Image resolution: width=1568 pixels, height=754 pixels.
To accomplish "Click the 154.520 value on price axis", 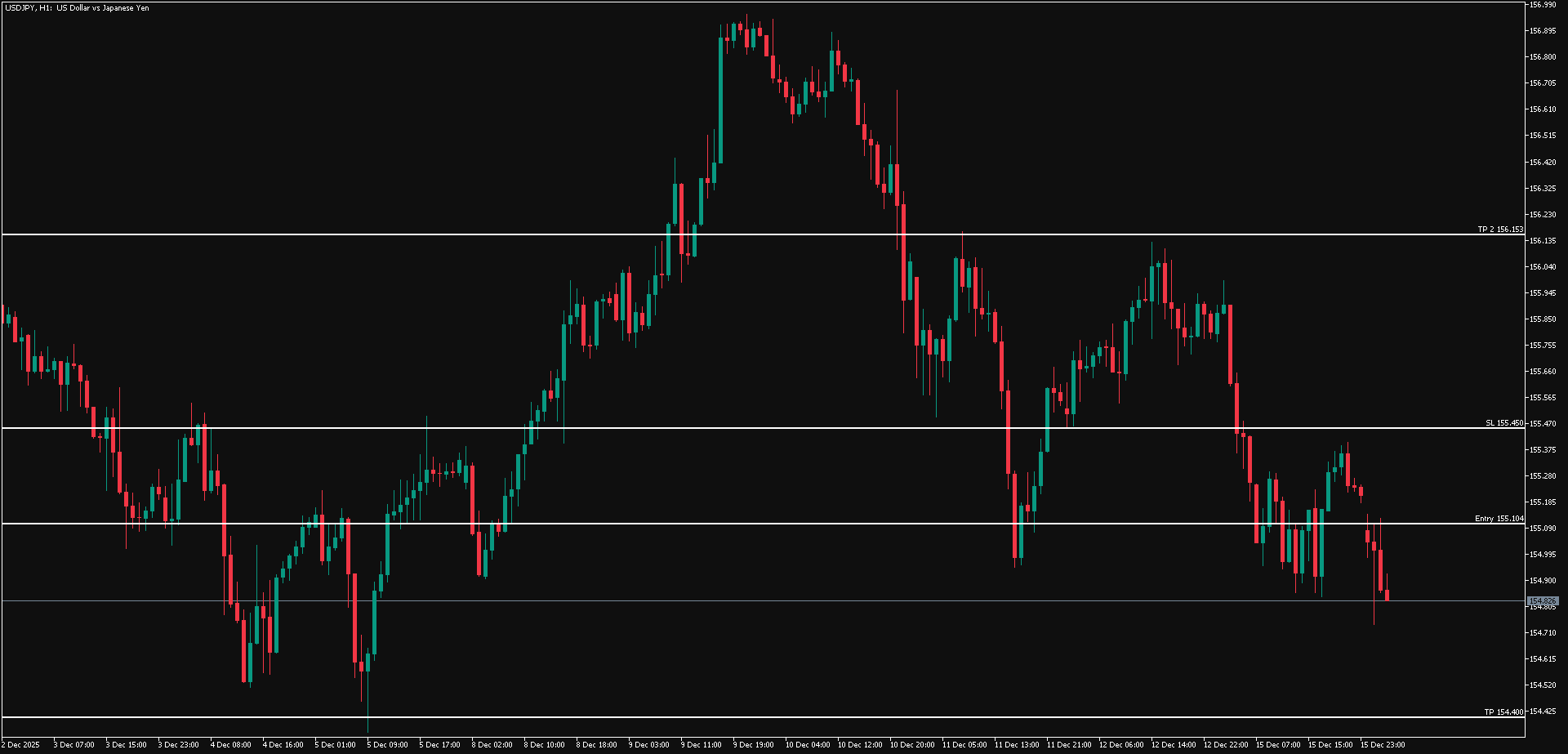I will click(1543, 685).
